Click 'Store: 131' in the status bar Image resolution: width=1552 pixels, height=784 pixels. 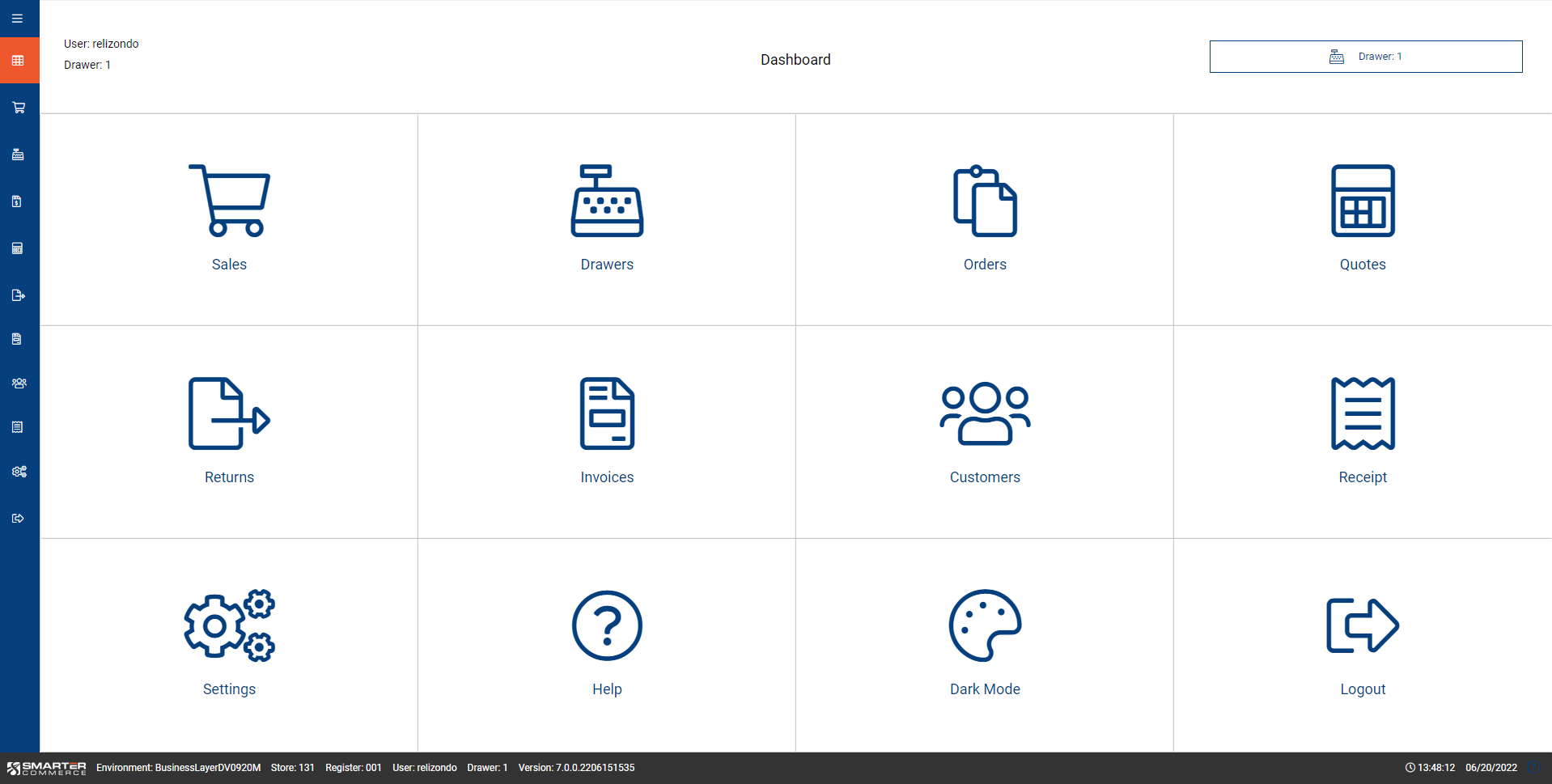[292, 768]
